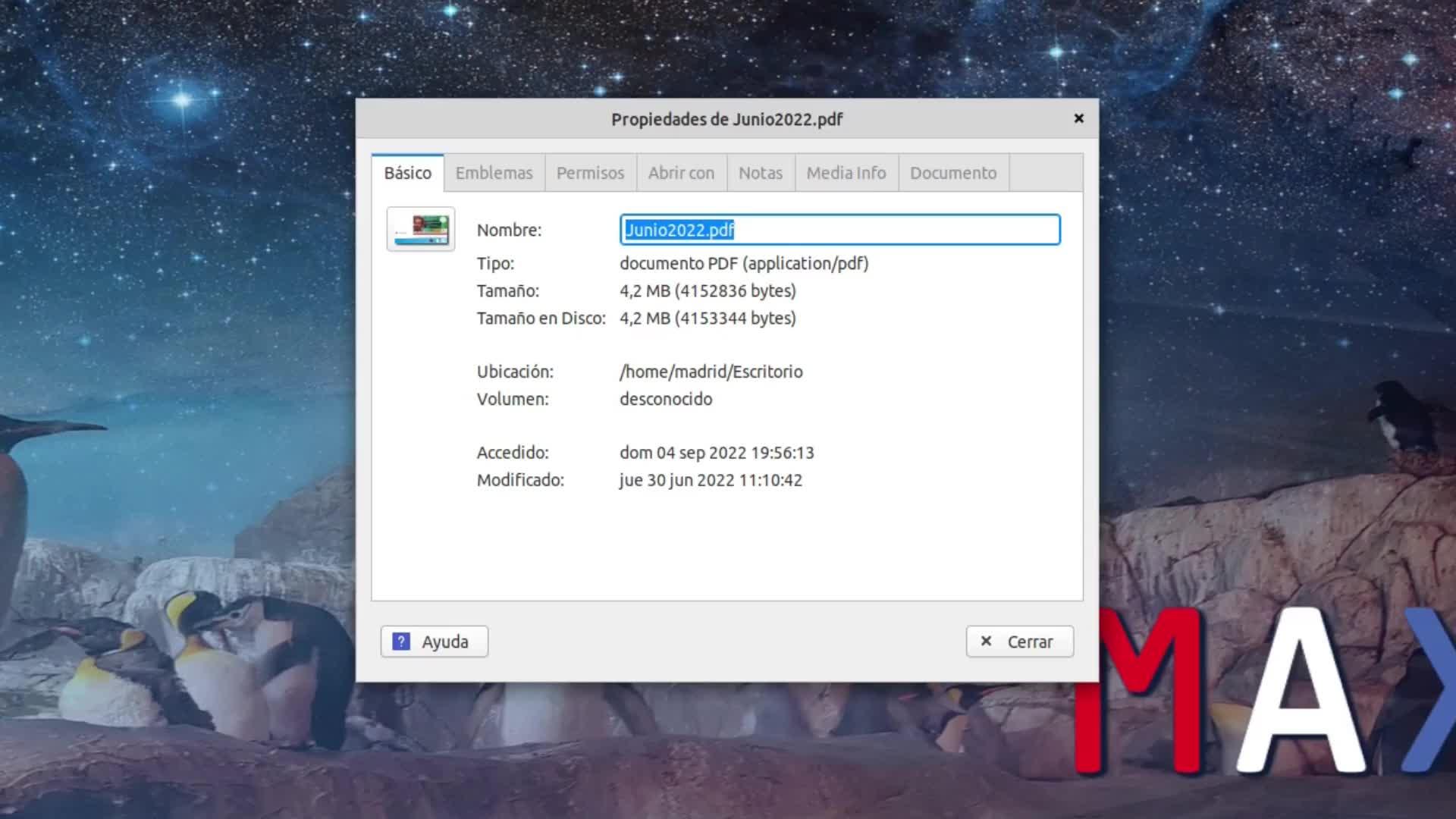Click the Tamaño size value text
The height and width of the screenshot is (819, 1456).
(707, 291)
